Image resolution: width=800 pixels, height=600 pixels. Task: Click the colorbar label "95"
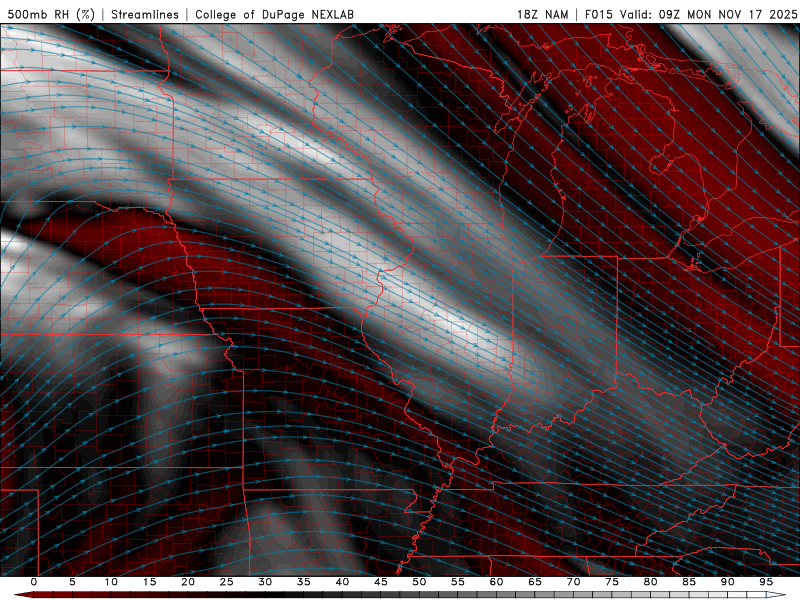point(766,582)
